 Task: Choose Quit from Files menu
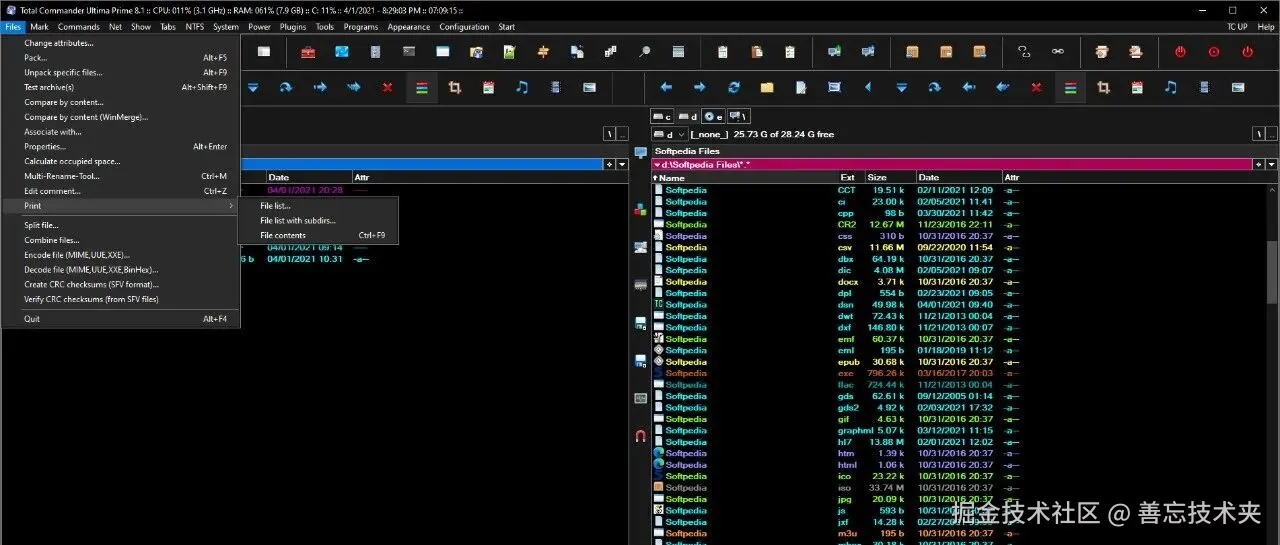[x=120, y=319]
